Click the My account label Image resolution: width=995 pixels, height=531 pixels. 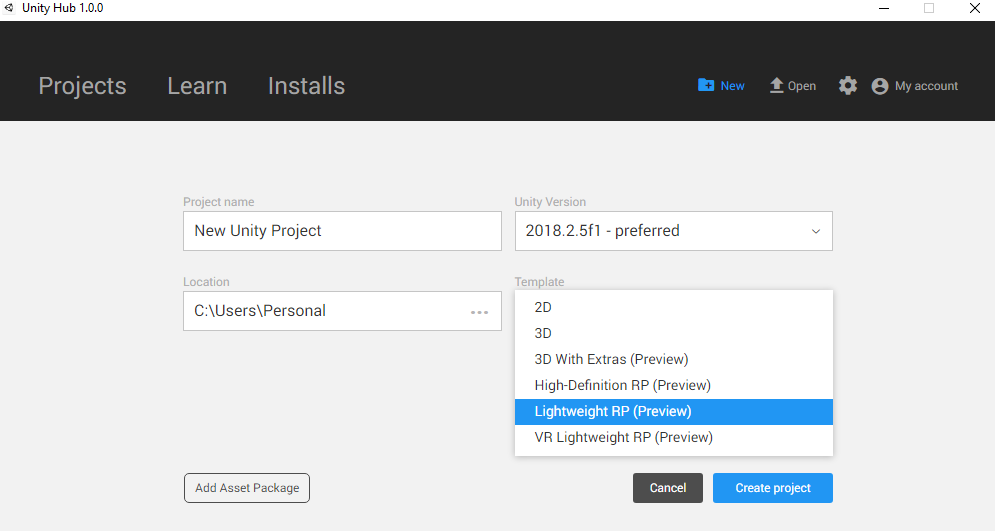pos(926,86)
